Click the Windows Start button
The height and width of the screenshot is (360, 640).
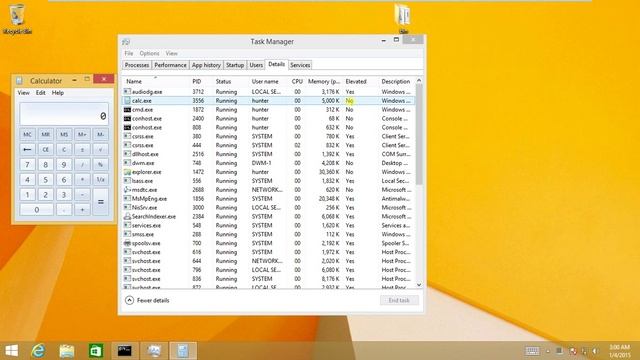pos(11,351)
